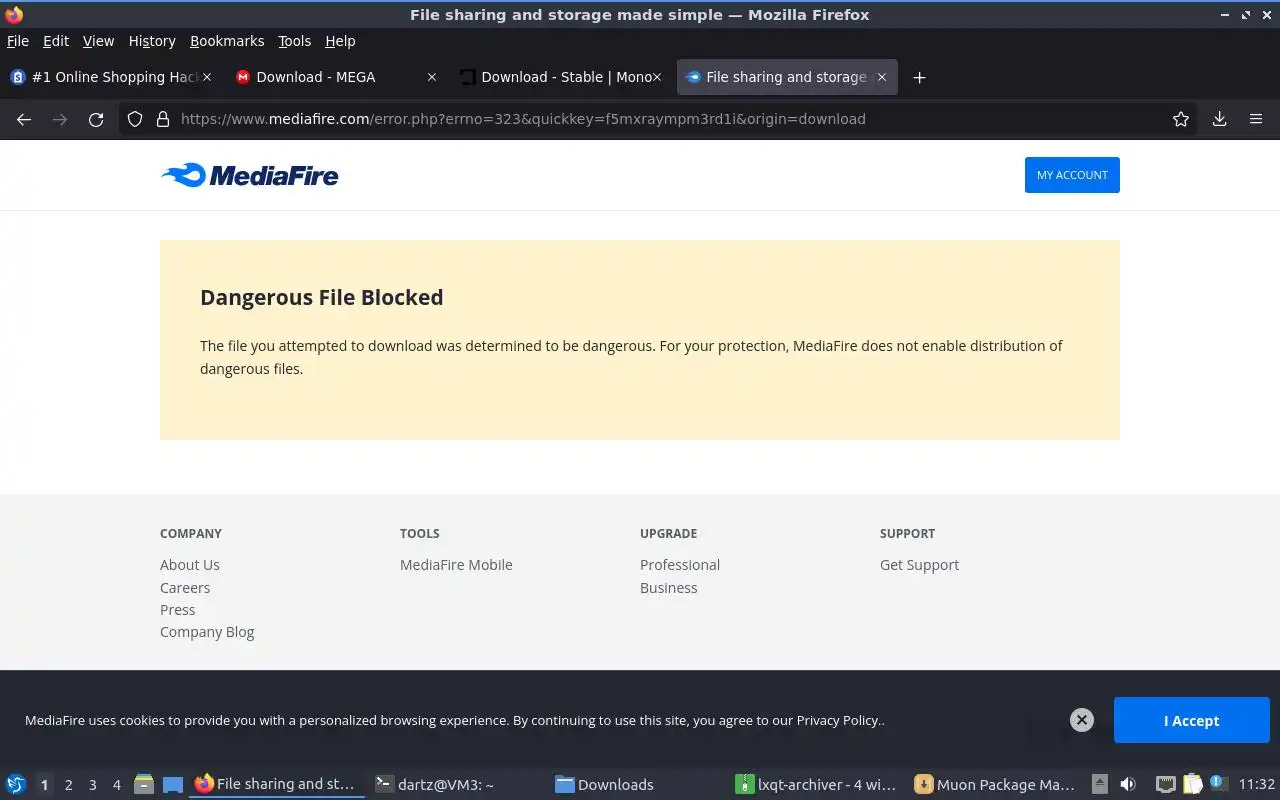Open the Business upgrade link
1280x800 pixels.
click(669, 588)
